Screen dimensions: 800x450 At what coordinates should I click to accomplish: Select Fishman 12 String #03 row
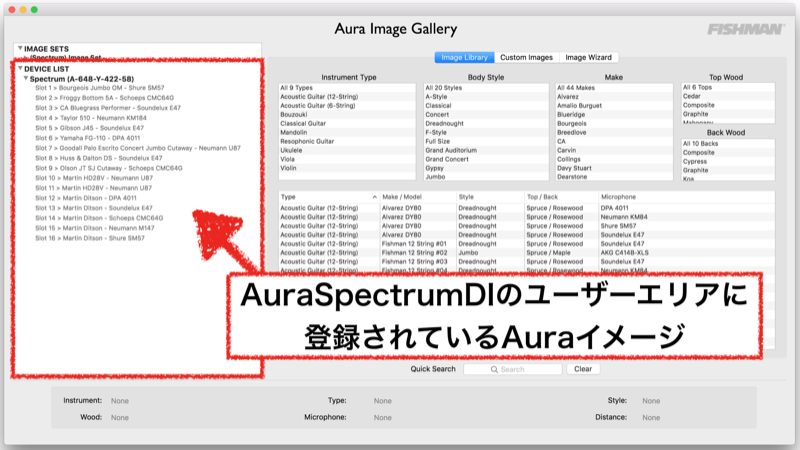[x=527, y=262]
